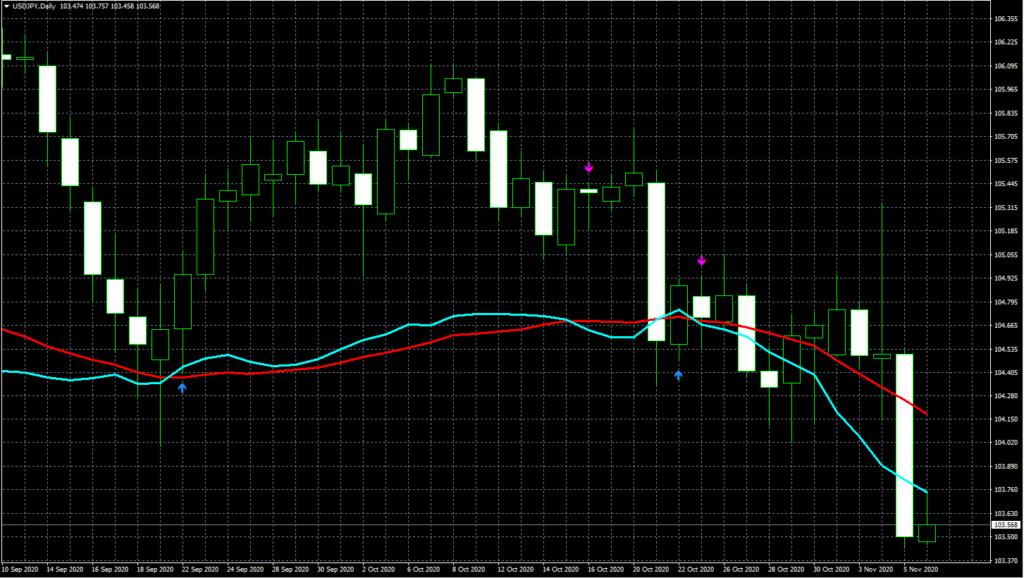Click the 10 Sep 2020 date label
The height and width of the screenshot is (578, 1024).
click(x=21, y=568)
